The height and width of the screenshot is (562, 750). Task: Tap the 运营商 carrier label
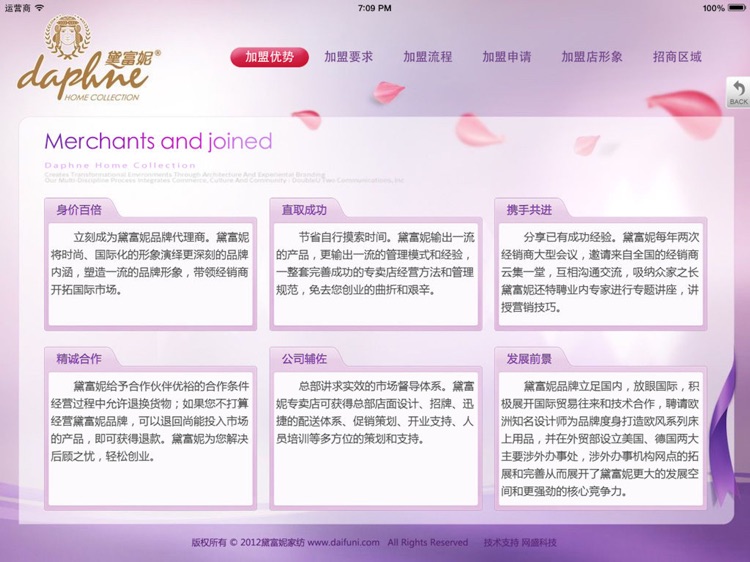[18, 8]
